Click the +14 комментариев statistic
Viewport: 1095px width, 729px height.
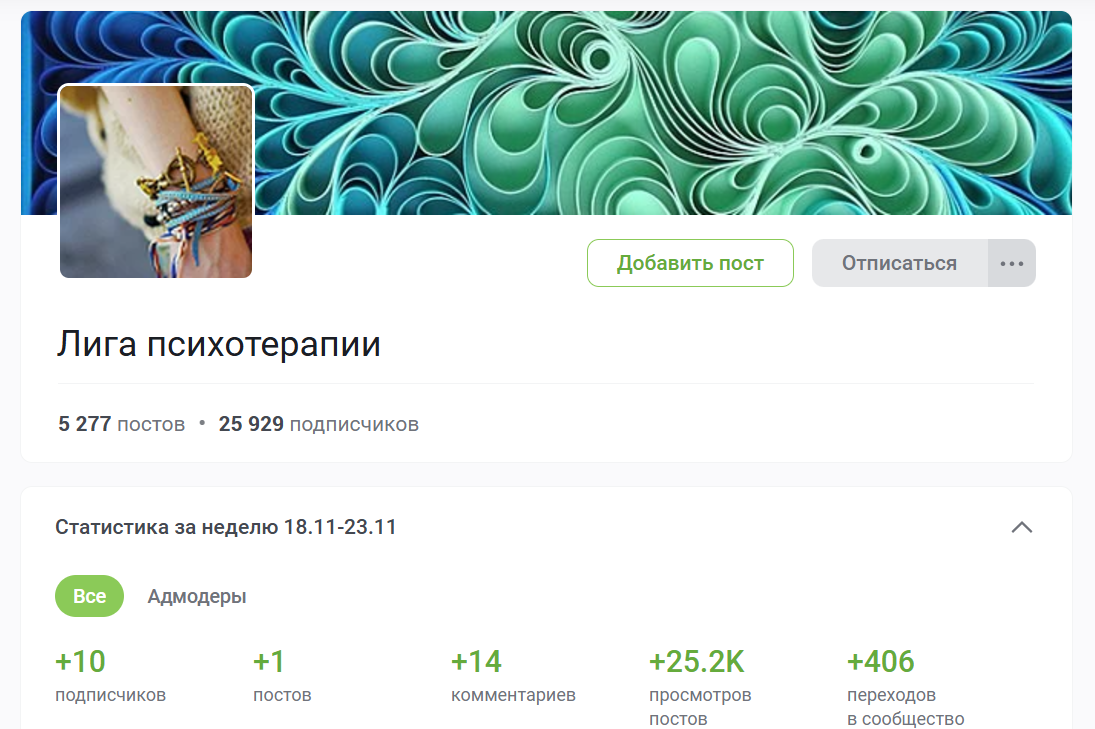[x=513, y=676]
